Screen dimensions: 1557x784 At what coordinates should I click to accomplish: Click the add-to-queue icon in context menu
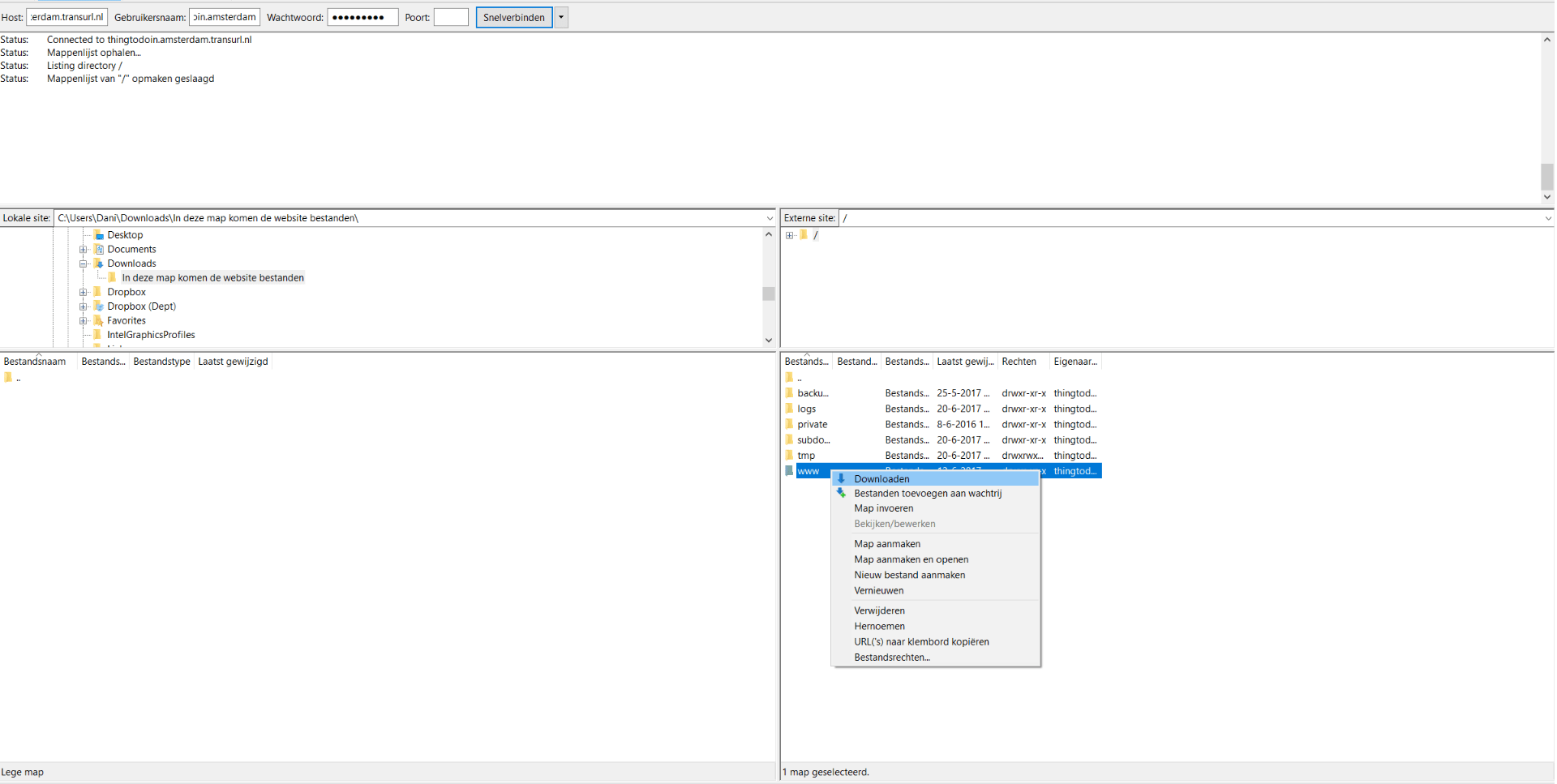click(841, 493)
